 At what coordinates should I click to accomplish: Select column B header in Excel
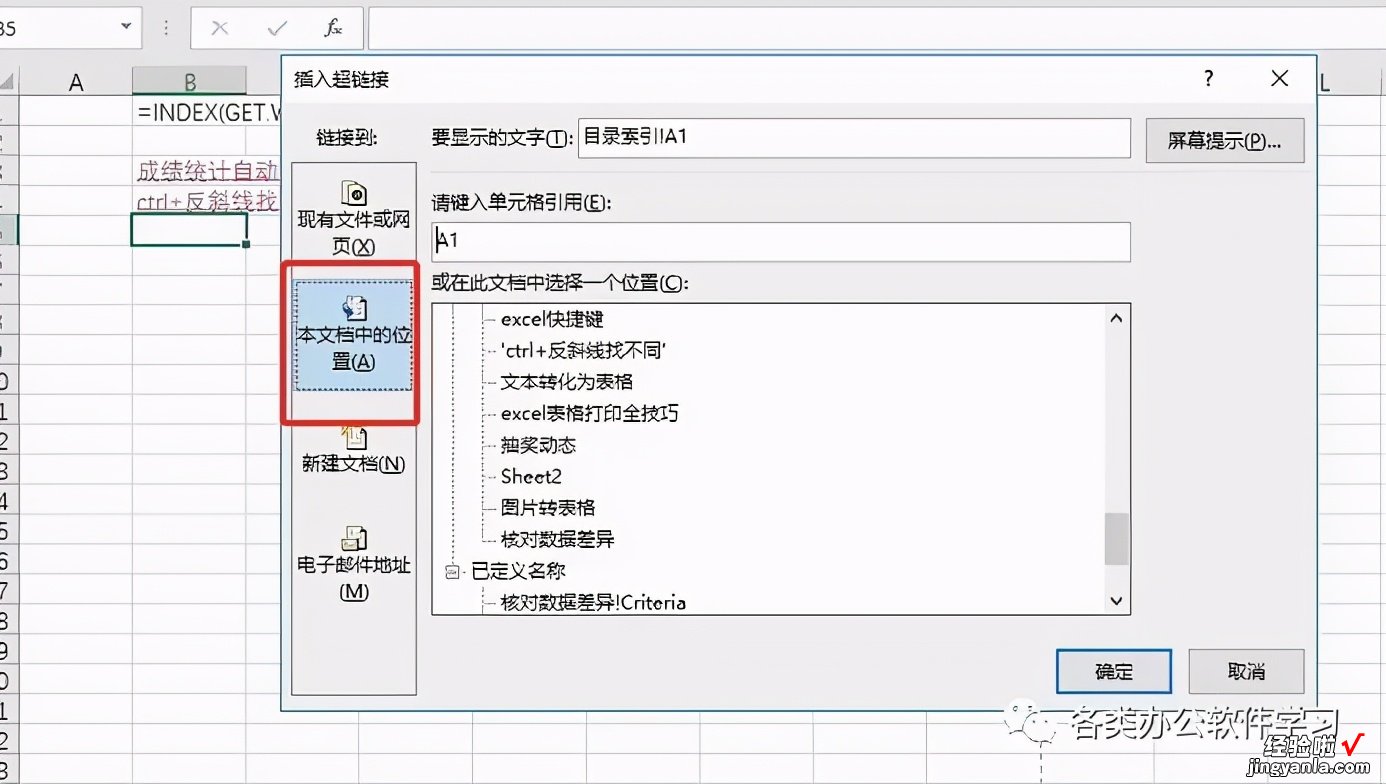(x=189, y=82)
